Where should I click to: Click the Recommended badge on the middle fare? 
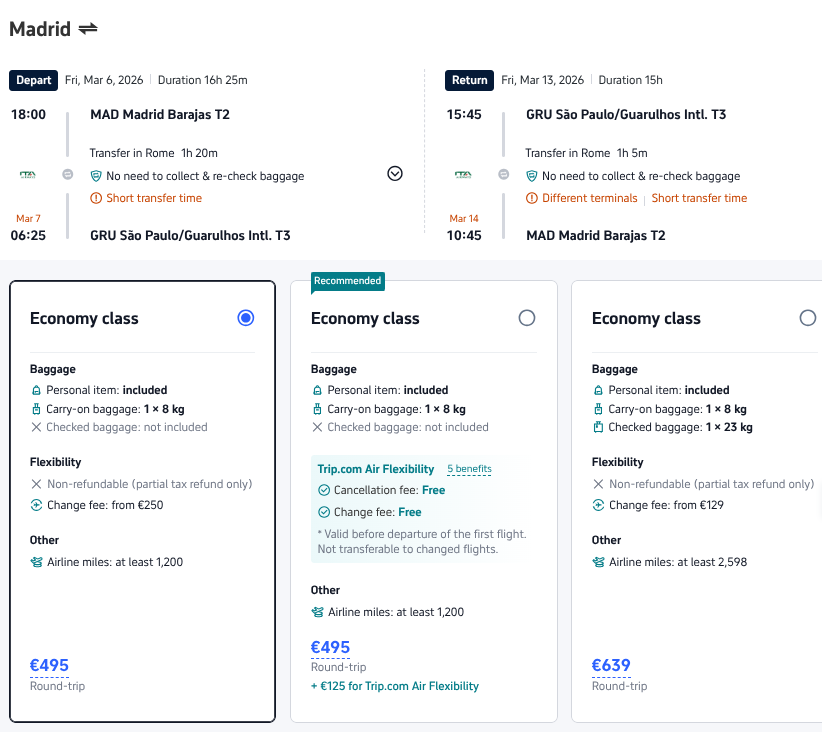[x=347, y=281]
